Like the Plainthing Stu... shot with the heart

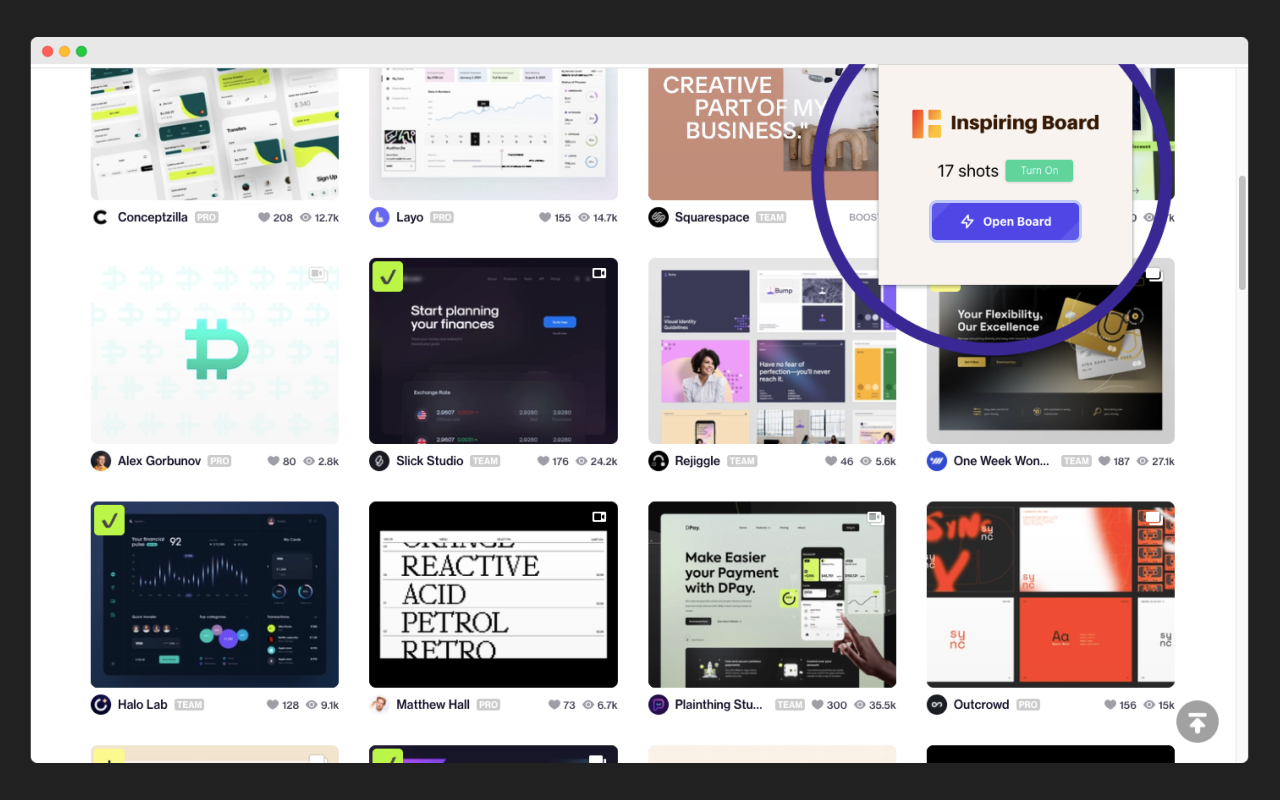[x=817, y=705]
